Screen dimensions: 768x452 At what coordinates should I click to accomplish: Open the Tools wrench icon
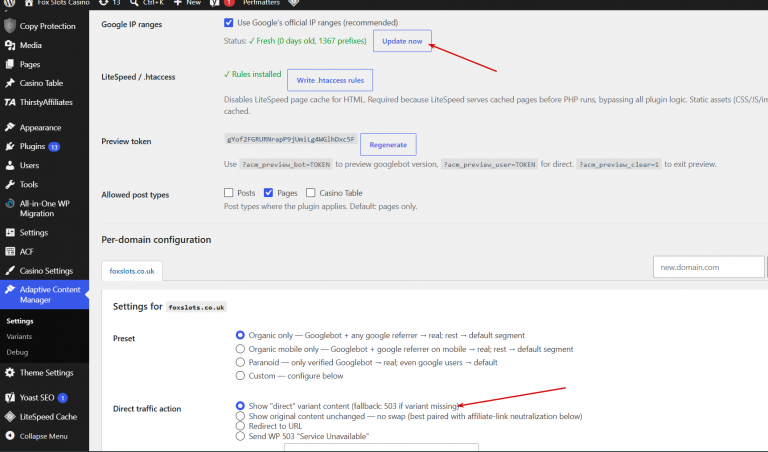[10, 185]
